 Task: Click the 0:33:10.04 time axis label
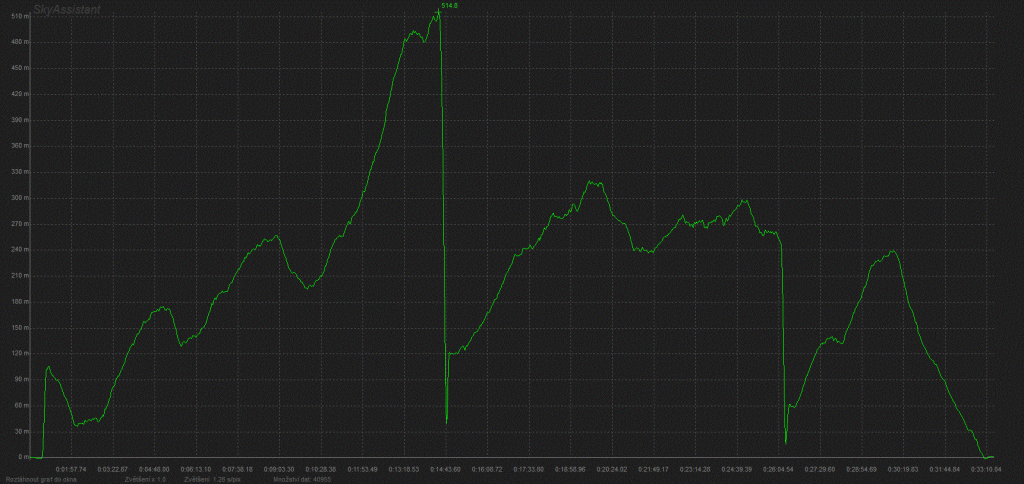pyautogui.click(x=985, y=468)
